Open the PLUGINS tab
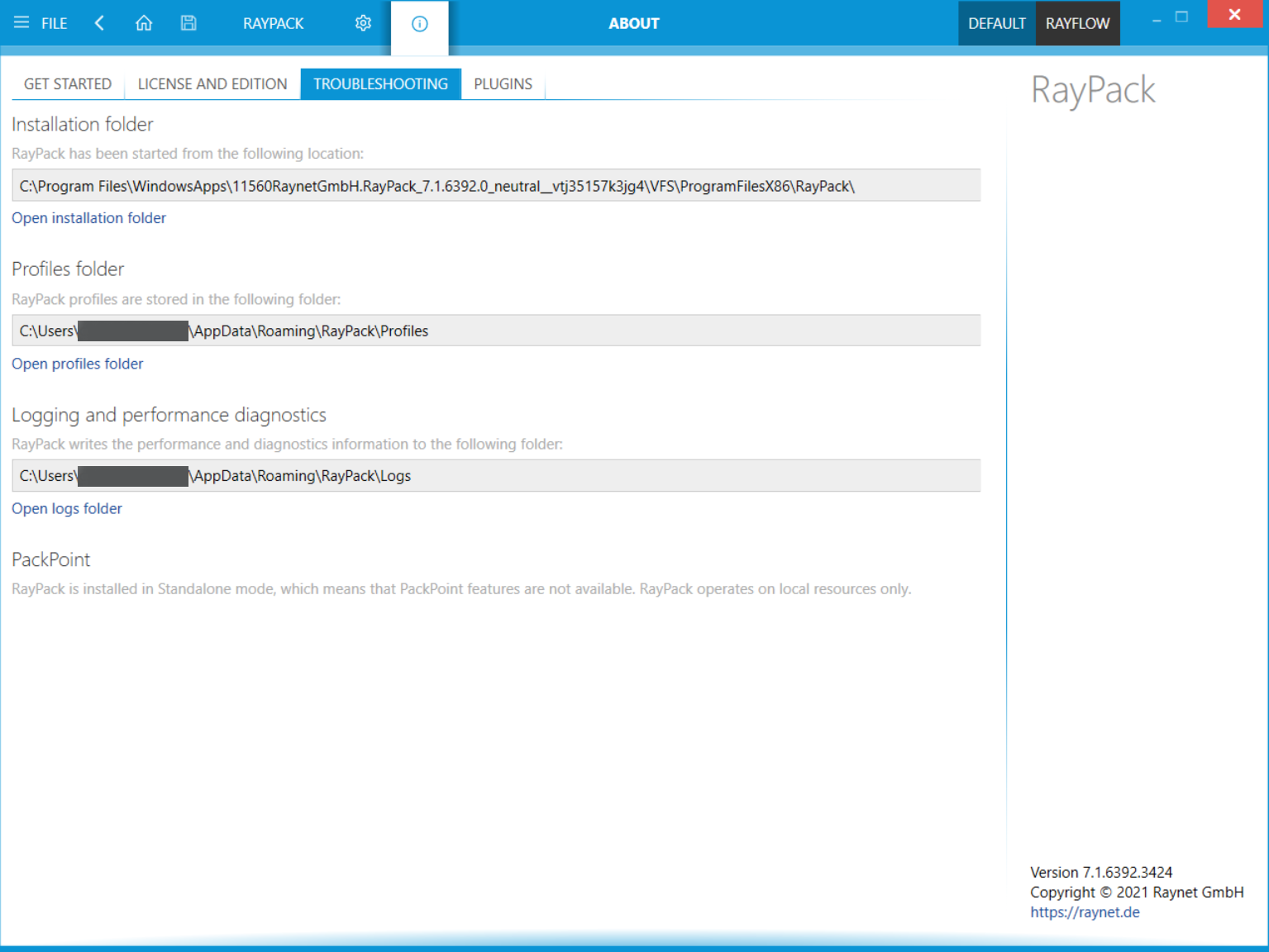 [503, 83]
